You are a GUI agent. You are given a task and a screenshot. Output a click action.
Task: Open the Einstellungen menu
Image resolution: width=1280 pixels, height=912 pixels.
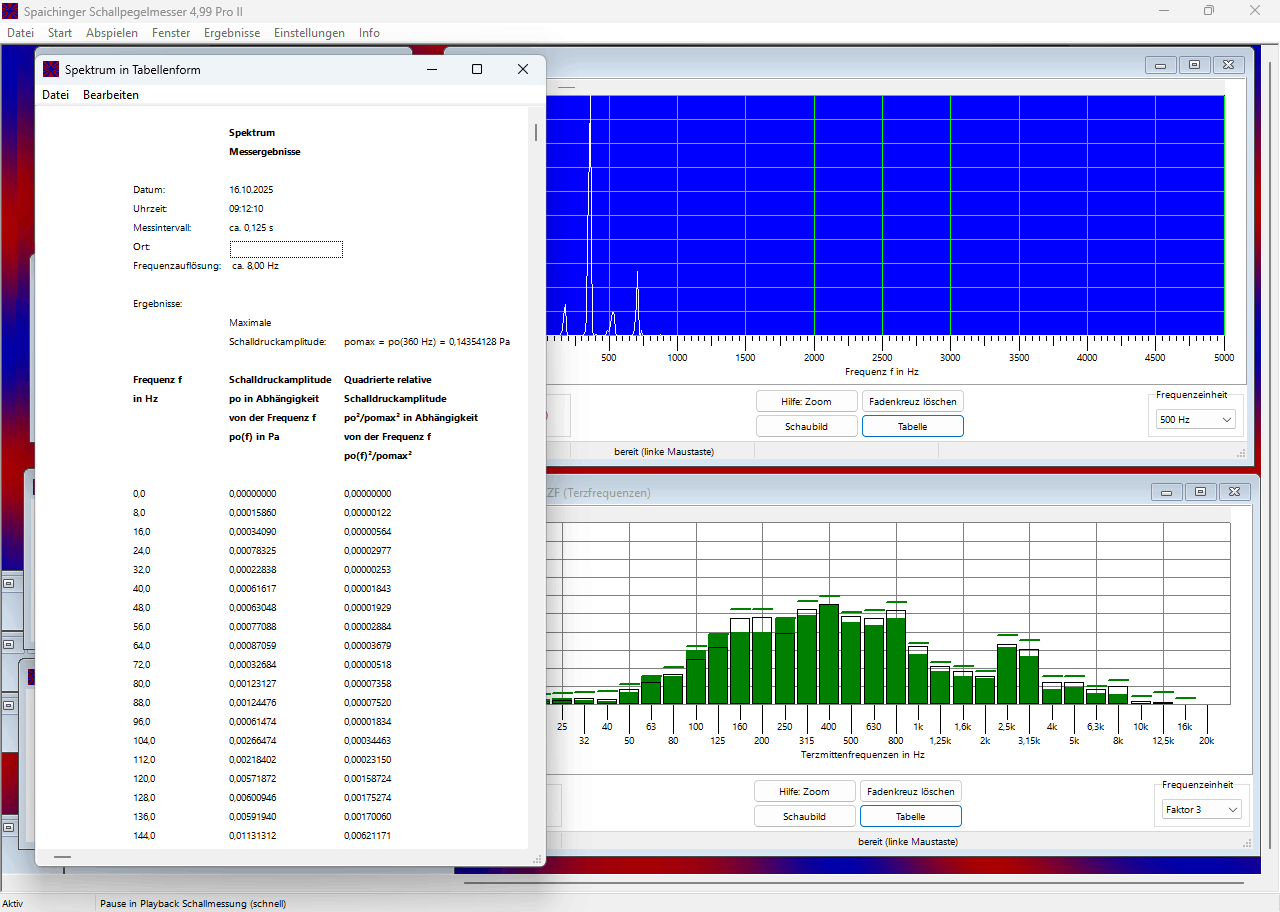[x=309, y=33]
